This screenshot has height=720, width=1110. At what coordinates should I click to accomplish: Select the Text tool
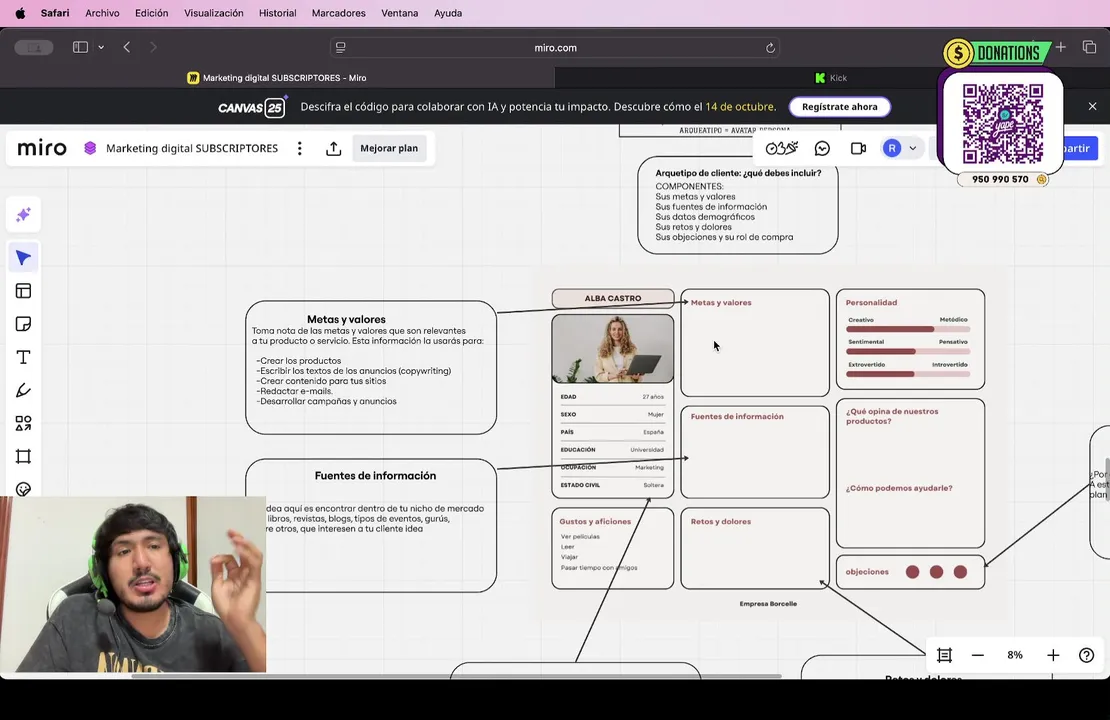click(23, 358)
